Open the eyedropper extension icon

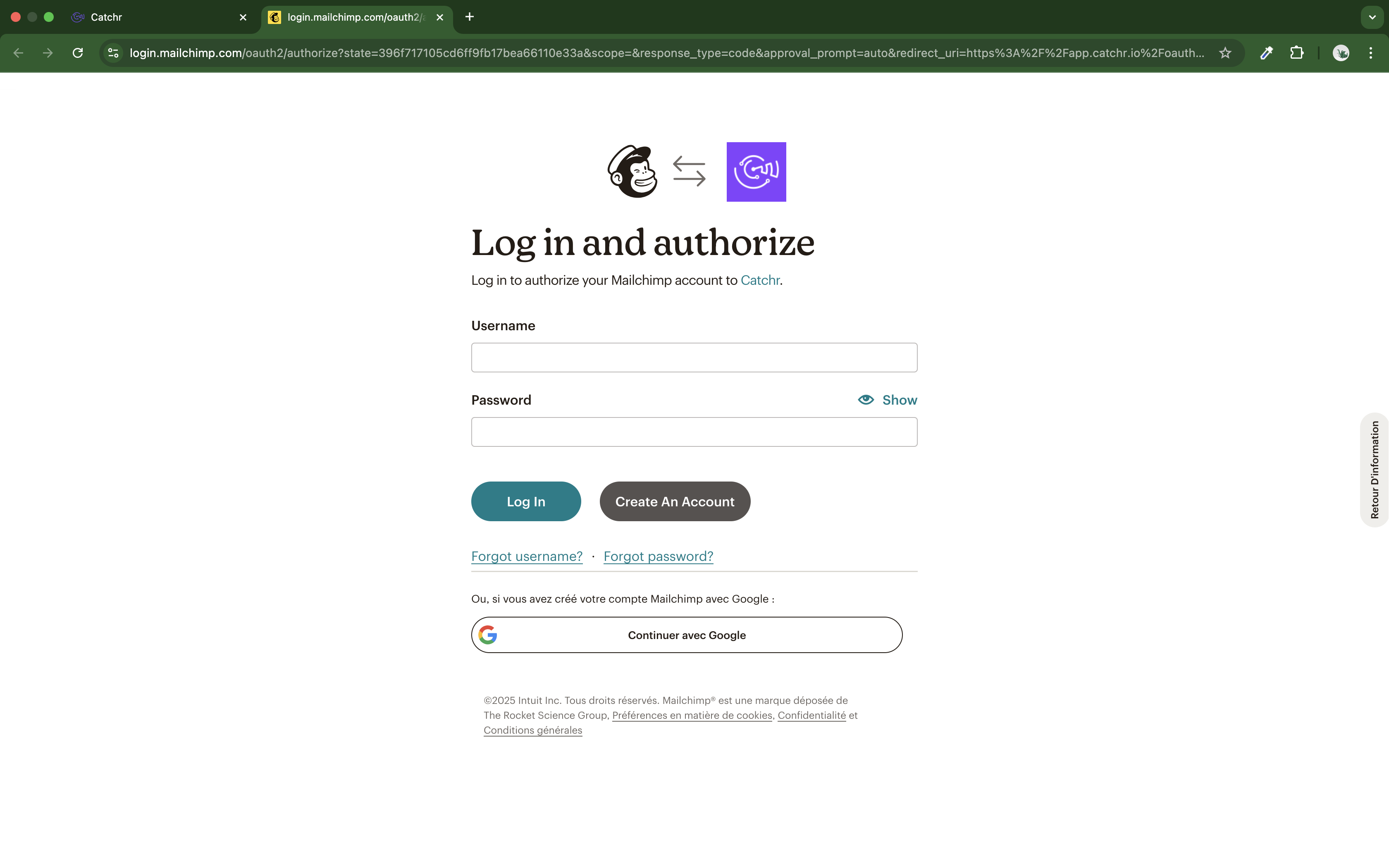[1267, 53]
